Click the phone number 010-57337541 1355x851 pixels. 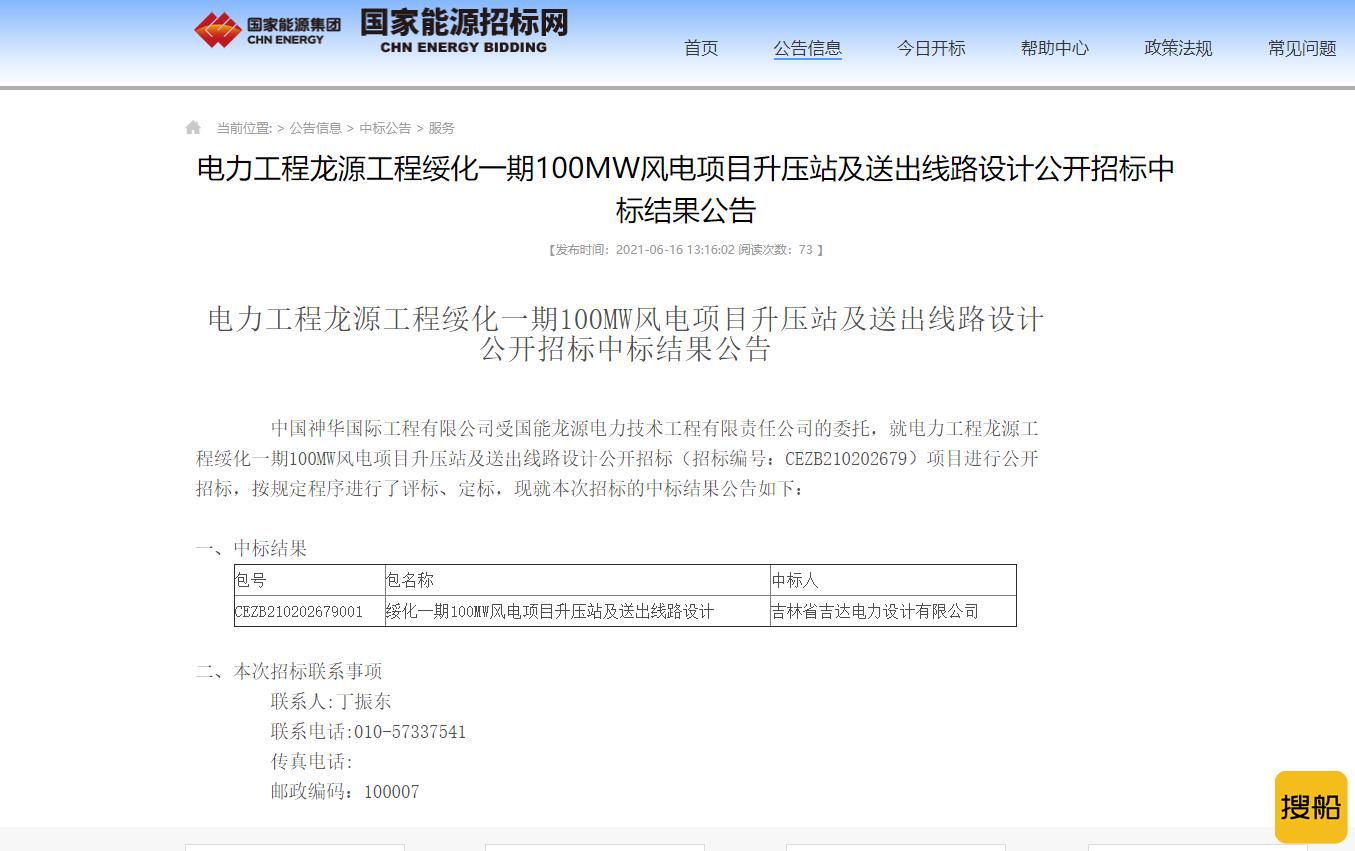point(410,732)
